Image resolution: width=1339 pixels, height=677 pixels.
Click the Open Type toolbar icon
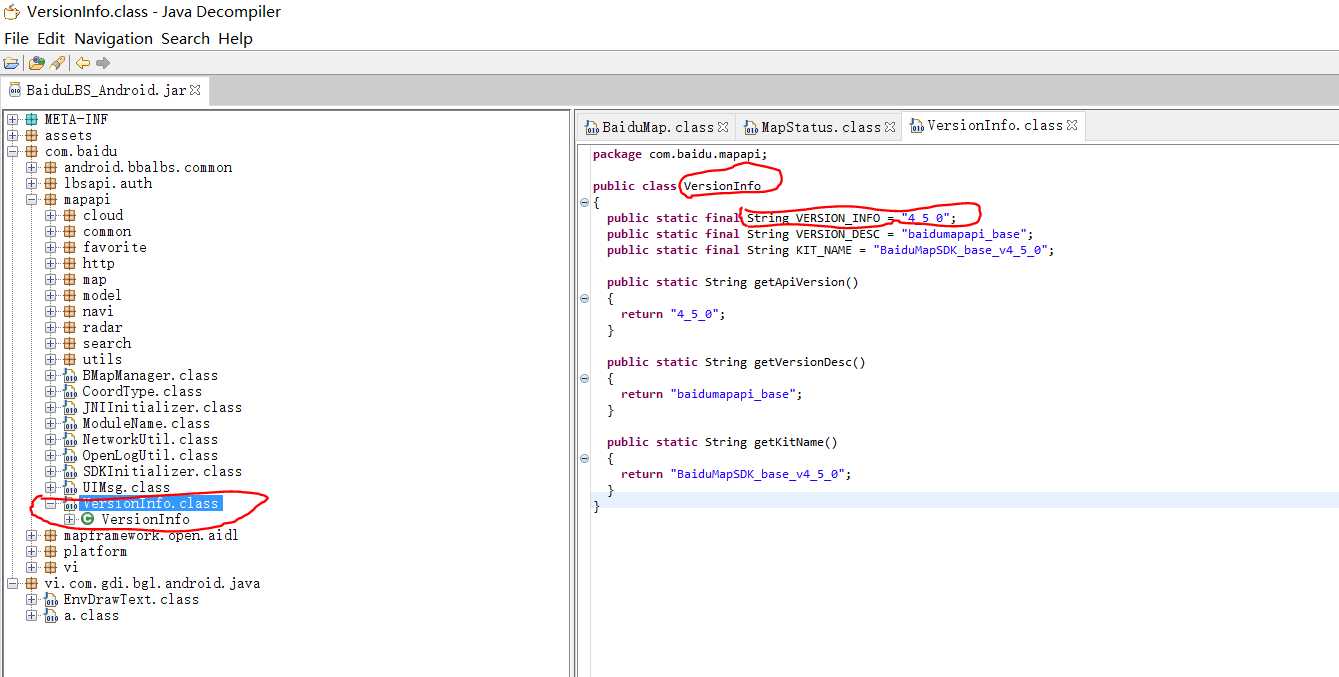36,63
